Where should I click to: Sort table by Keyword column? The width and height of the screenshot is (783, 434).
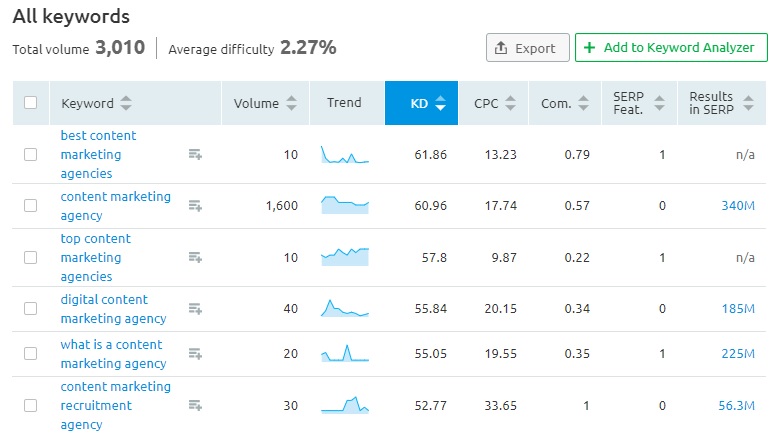tap(96, 103)
